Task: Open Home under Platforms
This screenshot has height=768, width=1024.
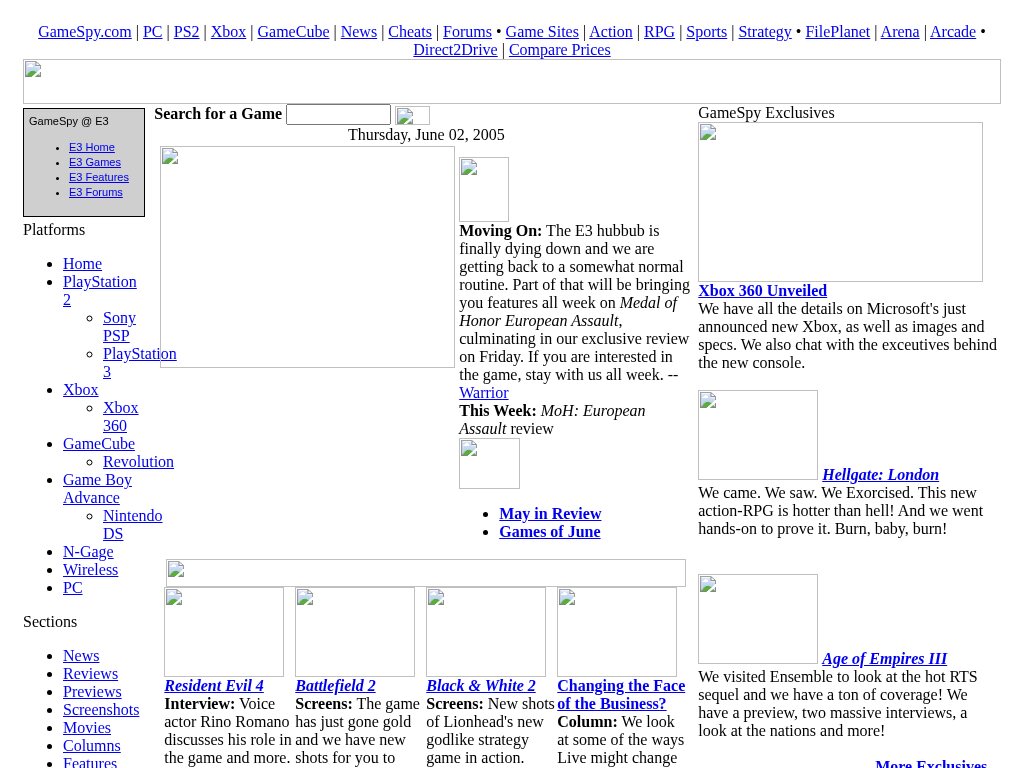Action: [82, 264]
